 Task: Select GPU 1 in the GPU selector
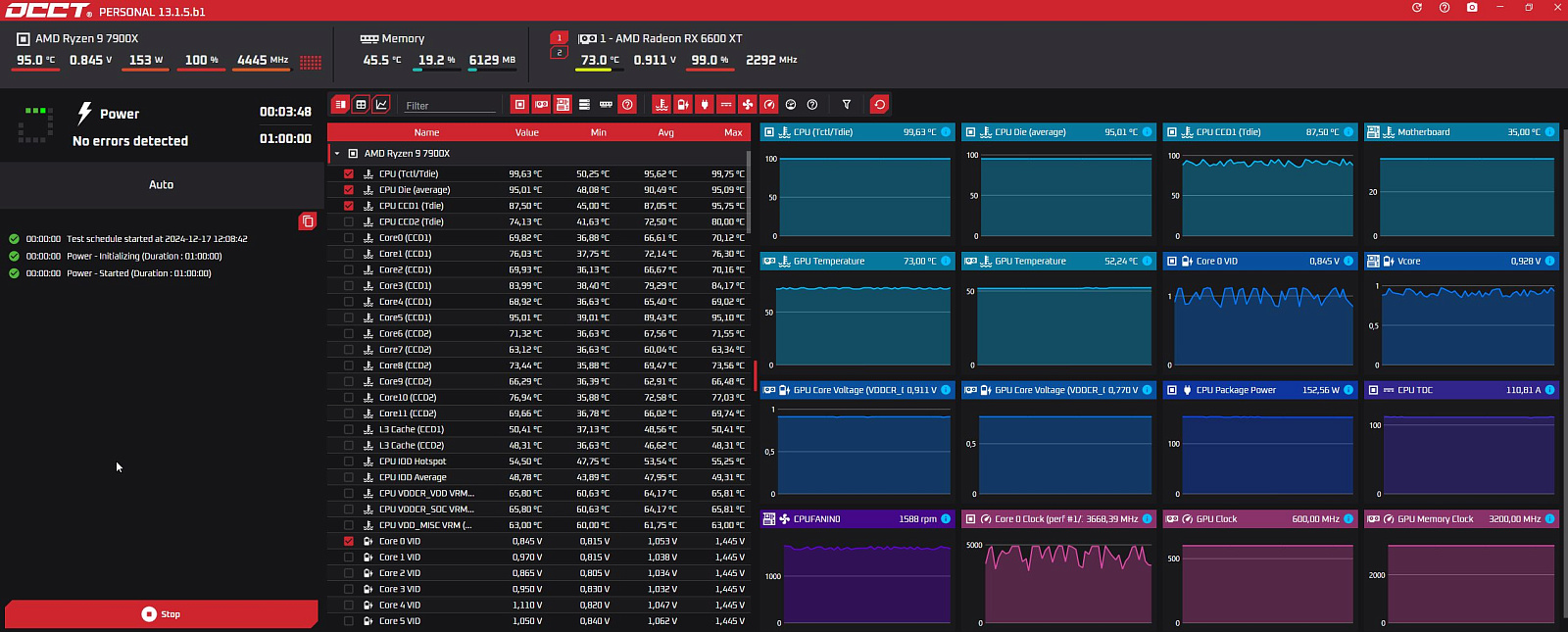point(560,38)
